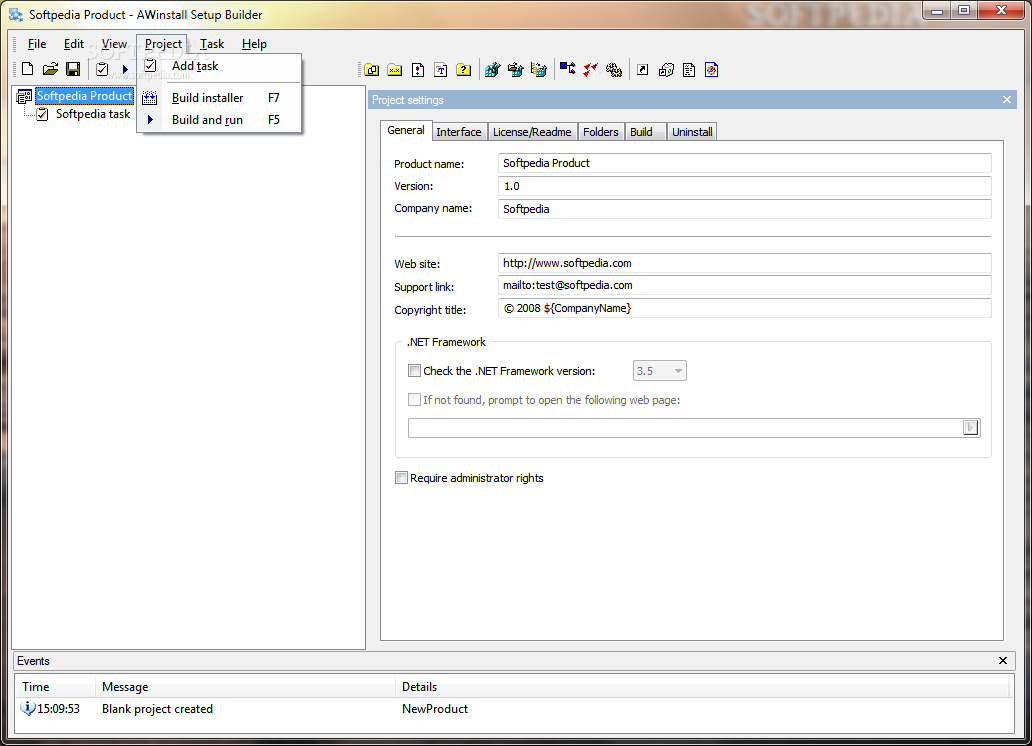
Task: Open the Edit menu
Action: [x=74, y=44]
